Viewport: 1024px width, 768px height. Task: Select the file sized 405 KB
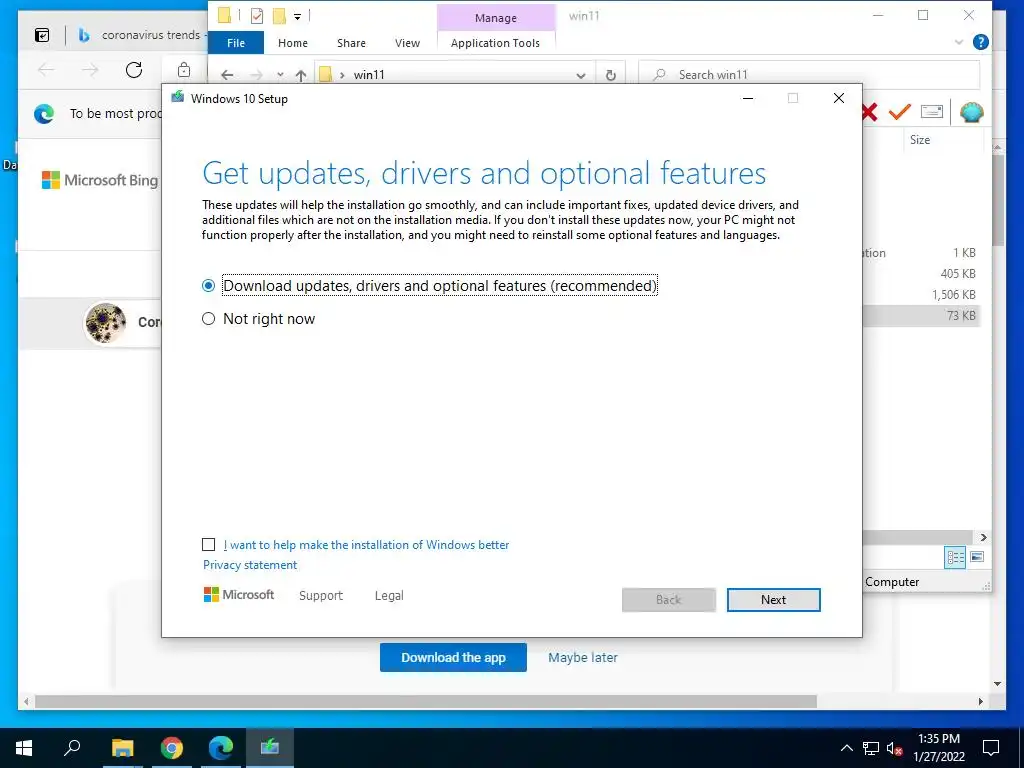(958, 274)
